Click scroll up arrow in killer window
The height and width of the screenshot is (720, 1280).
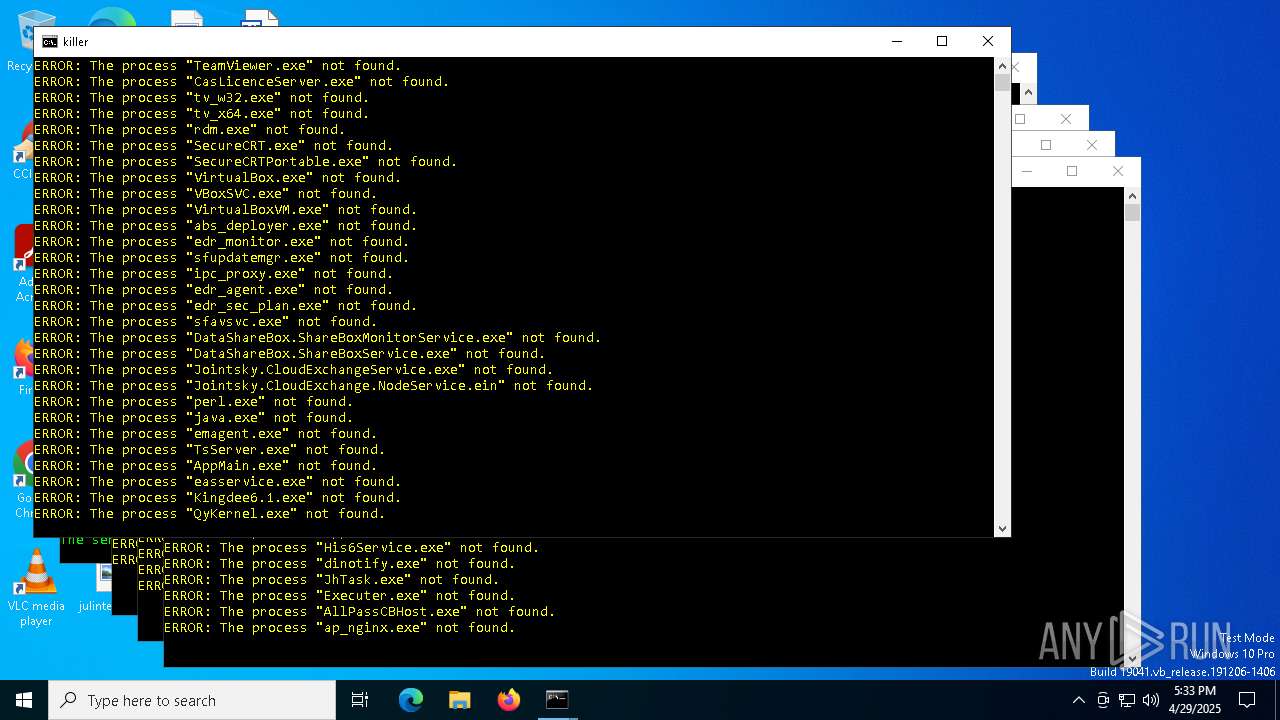(x=1002, y=66)
